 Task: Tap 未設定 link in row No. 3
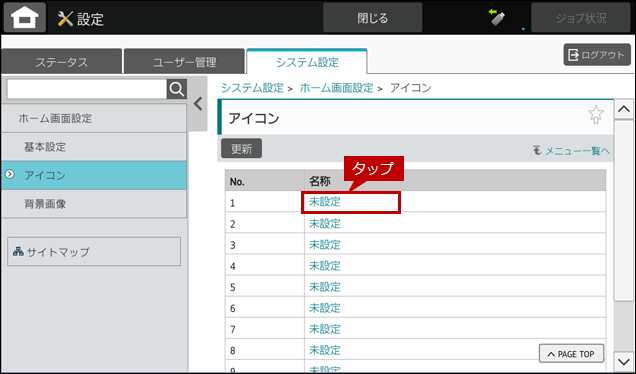pos(324,245)
